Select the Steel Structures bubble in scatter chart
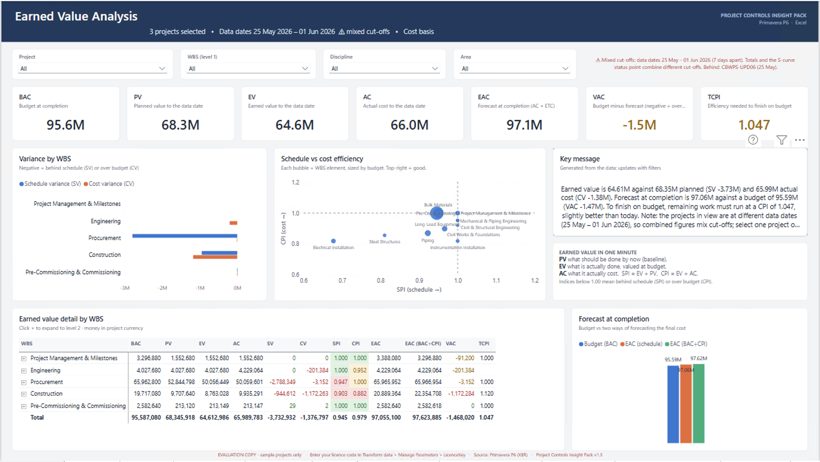Viewport: 820px width, 462px height. (x=384, y=235)
